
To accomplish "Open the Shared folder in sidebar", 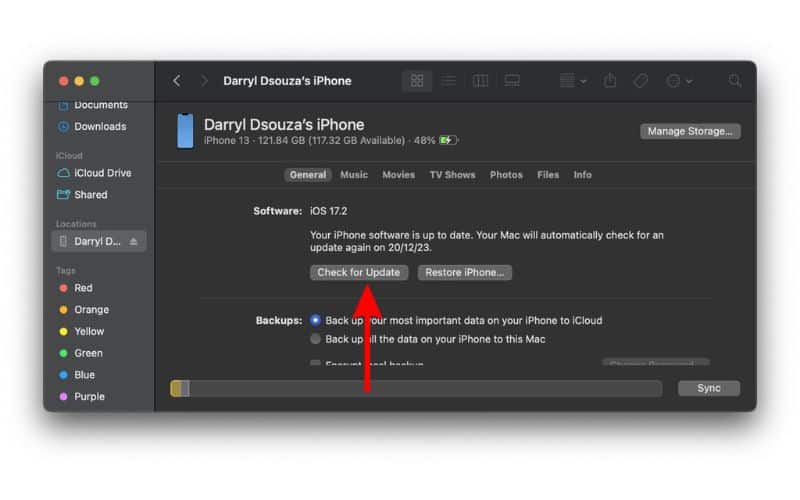I will pyautogui.click(x=82, y=194).
